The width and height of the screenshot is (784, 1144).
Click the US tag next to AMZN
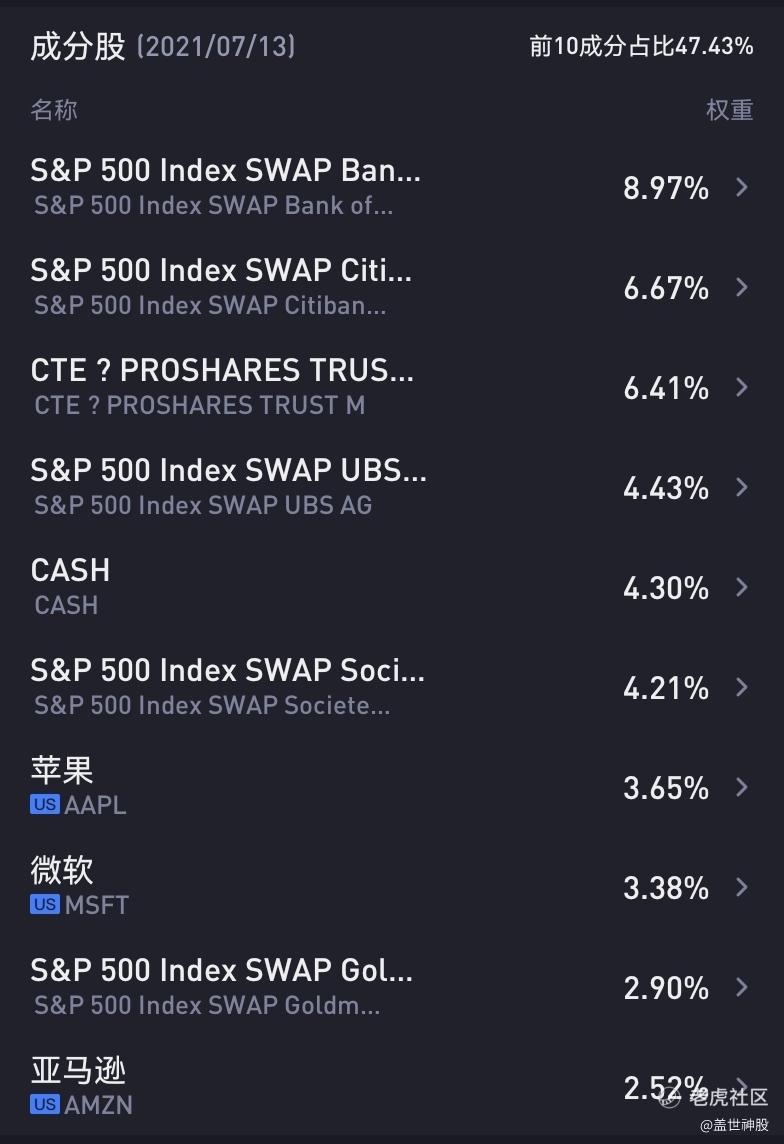tap(45, 1105)
